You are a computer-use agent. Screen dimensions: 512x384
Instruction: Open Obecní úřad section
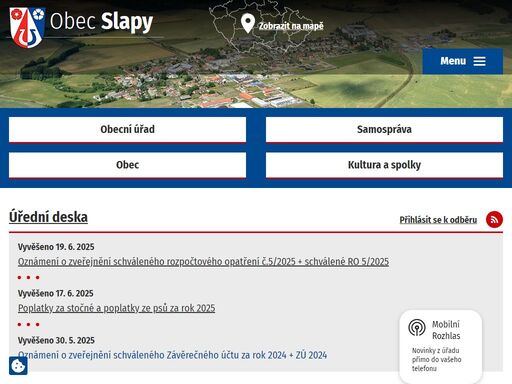(127, 130)
